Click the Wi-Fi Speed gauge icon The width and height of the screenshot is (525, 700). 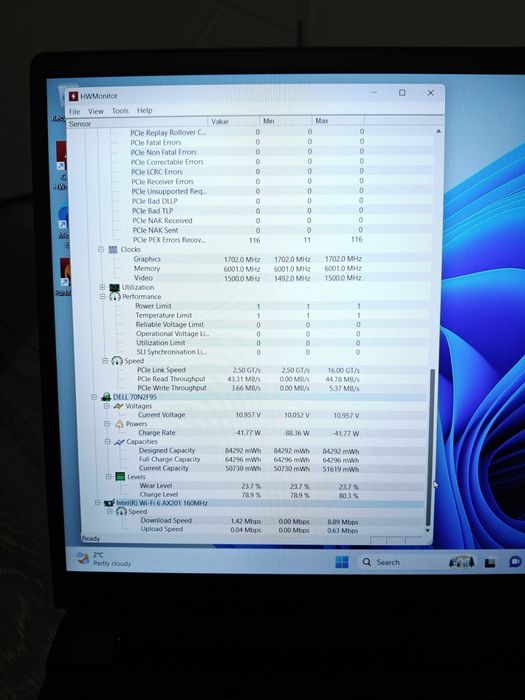121,512
